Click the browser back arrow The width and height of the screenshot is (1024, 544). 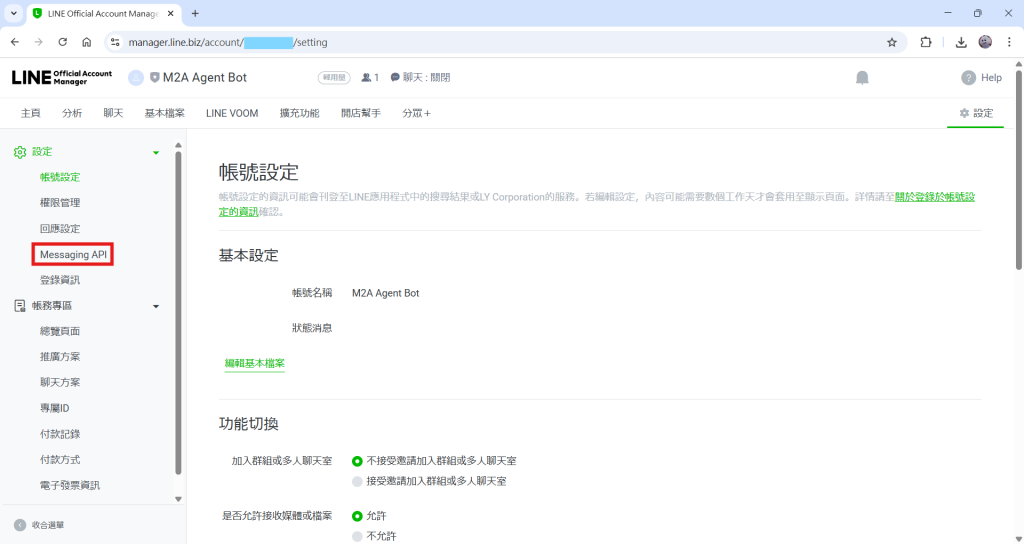(15, 42)
